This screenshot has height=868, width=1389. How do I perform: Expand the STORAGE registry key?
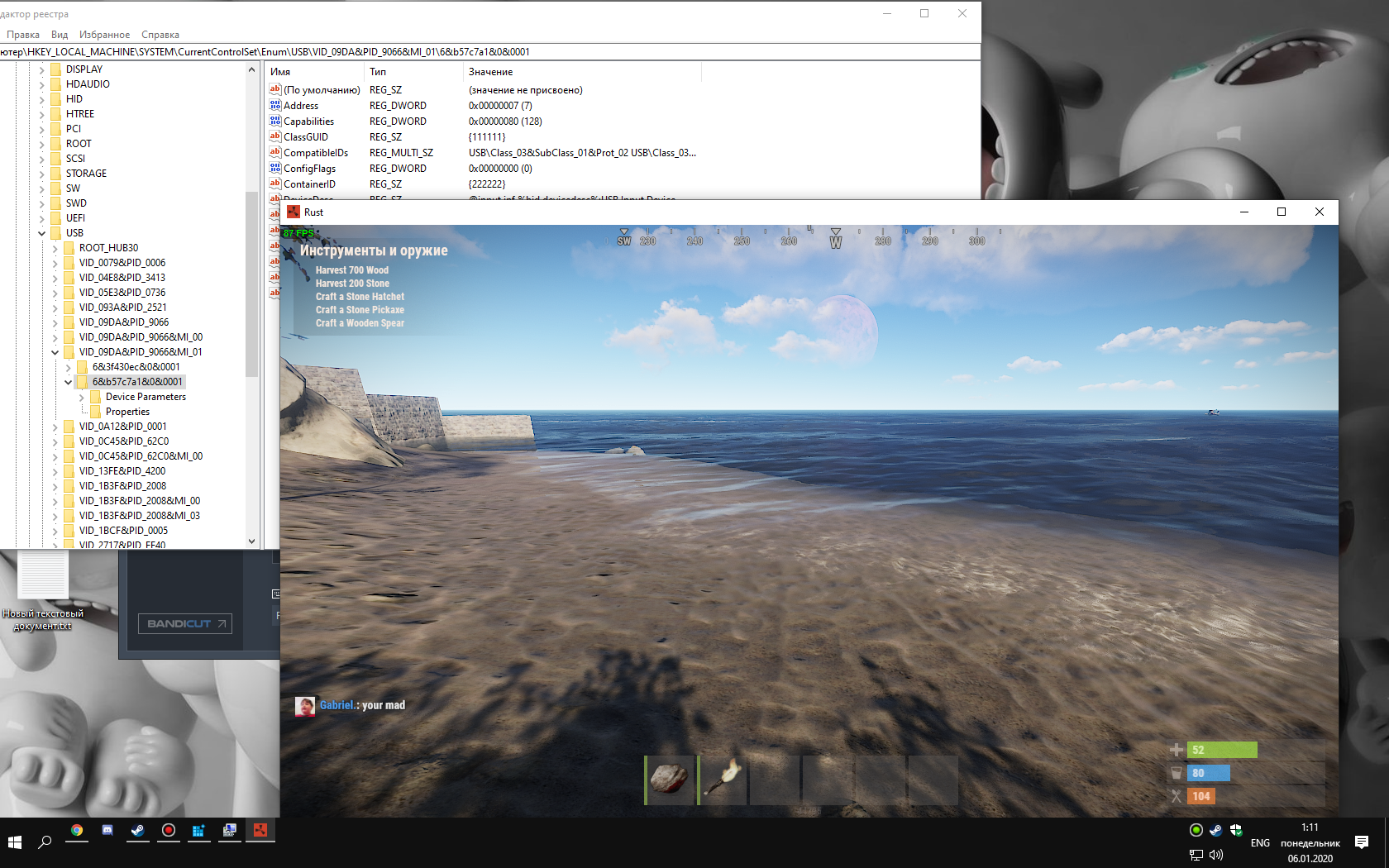[42, 174]
